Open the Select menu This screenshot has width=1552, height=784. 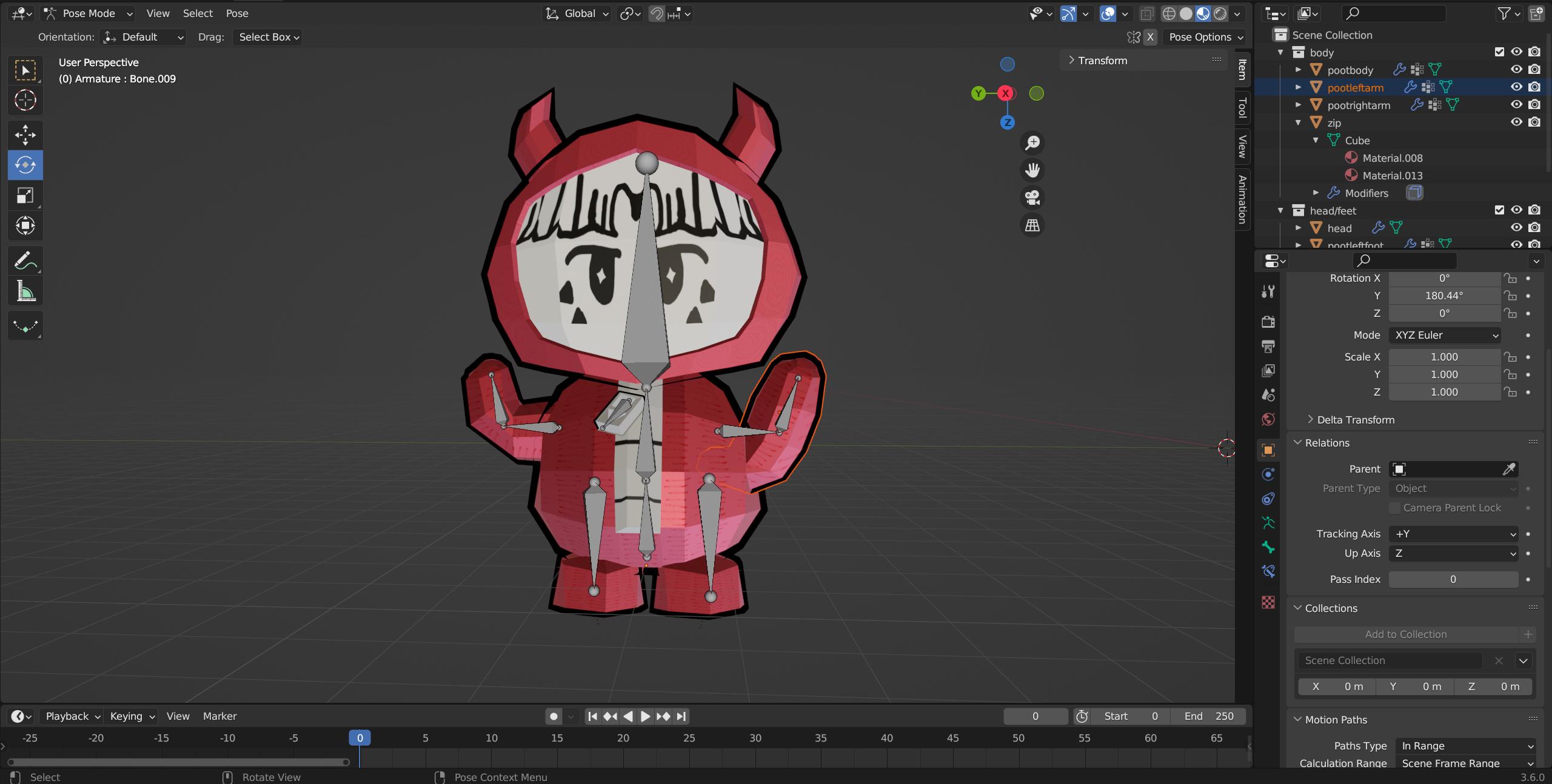point(198,13)
